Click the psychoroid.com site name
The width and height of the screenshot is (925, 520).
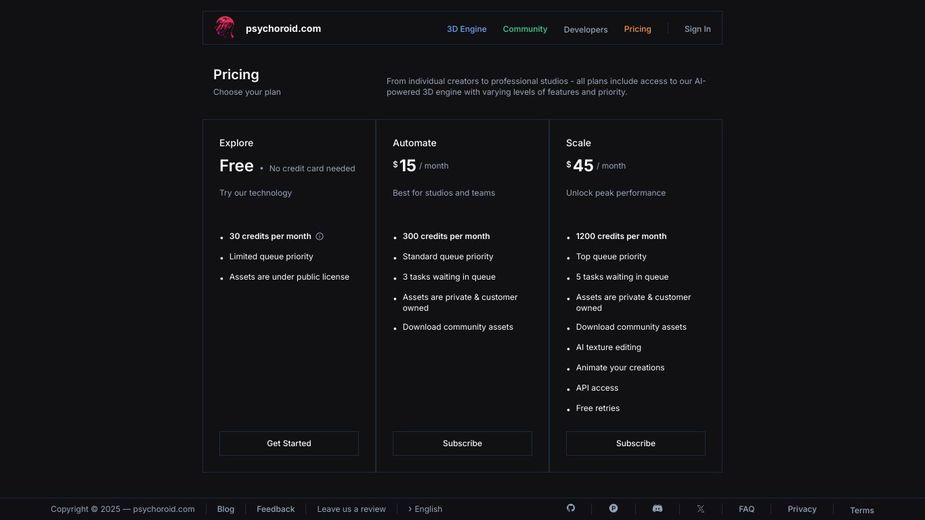(283, 29)
